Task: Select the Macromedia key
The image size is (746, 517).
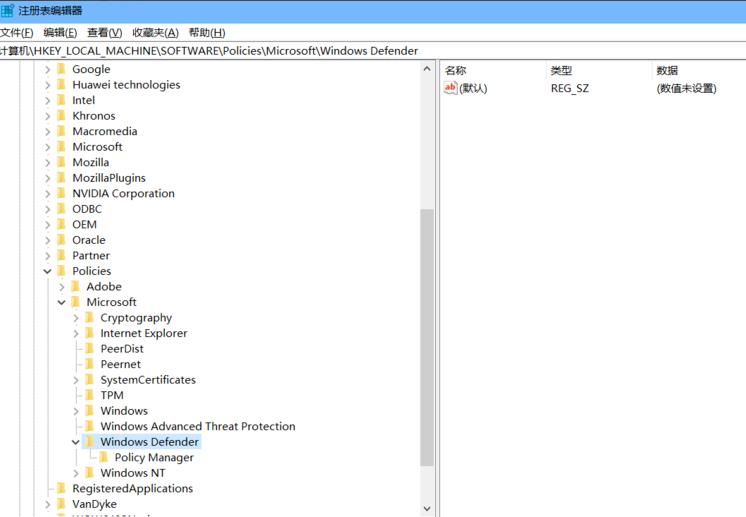Action: pos(105,131)
